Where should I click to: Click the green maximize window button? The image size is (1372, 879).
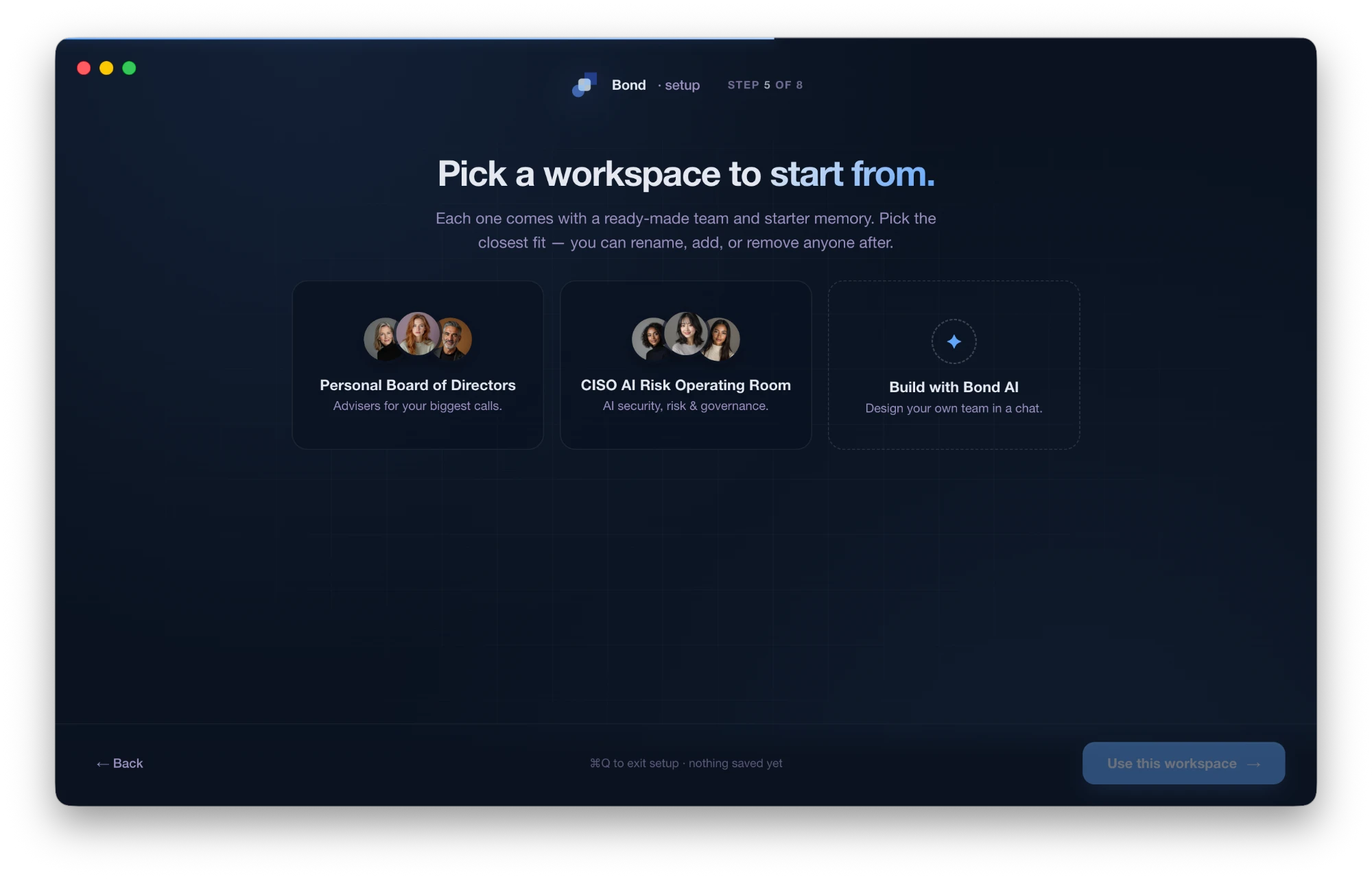129,68
